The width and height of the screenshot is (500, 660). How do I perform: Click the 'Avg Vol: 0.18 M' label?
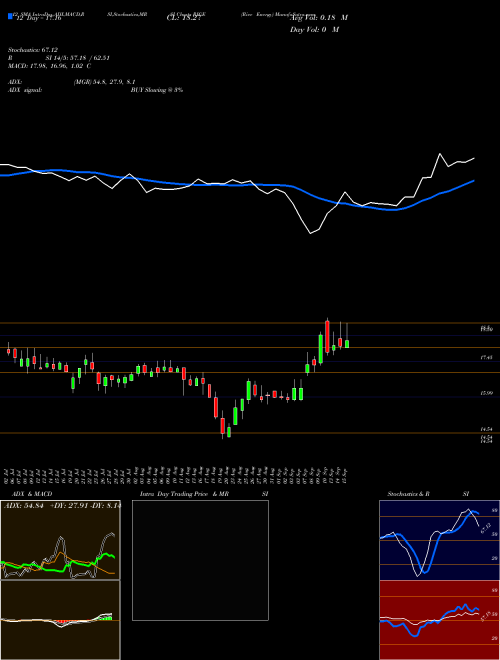click(x=319, y=18)
